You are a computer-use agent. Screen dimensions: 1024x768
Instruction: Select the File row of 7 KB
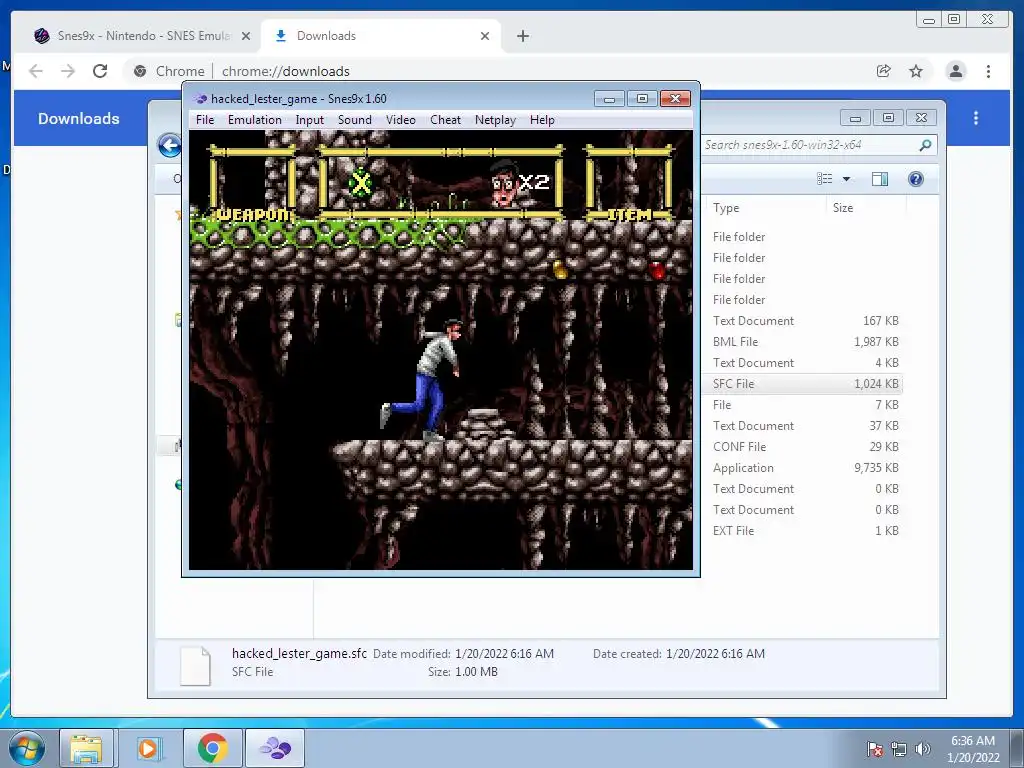point(805,405)
